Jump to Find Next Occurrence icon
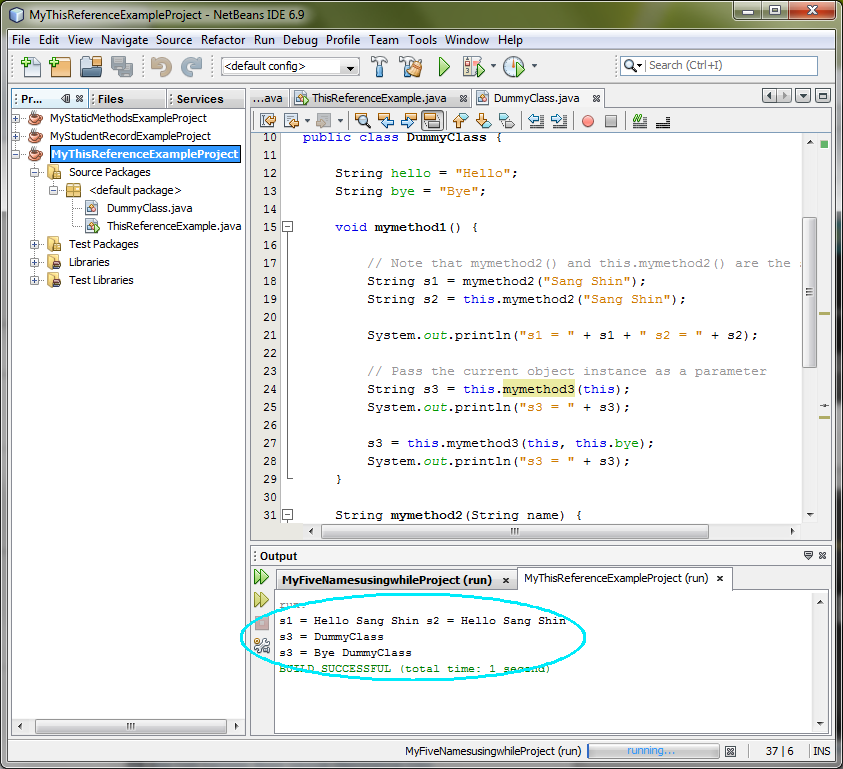Image resolution: width=843 pixels, height=769 pixels. 409,120
